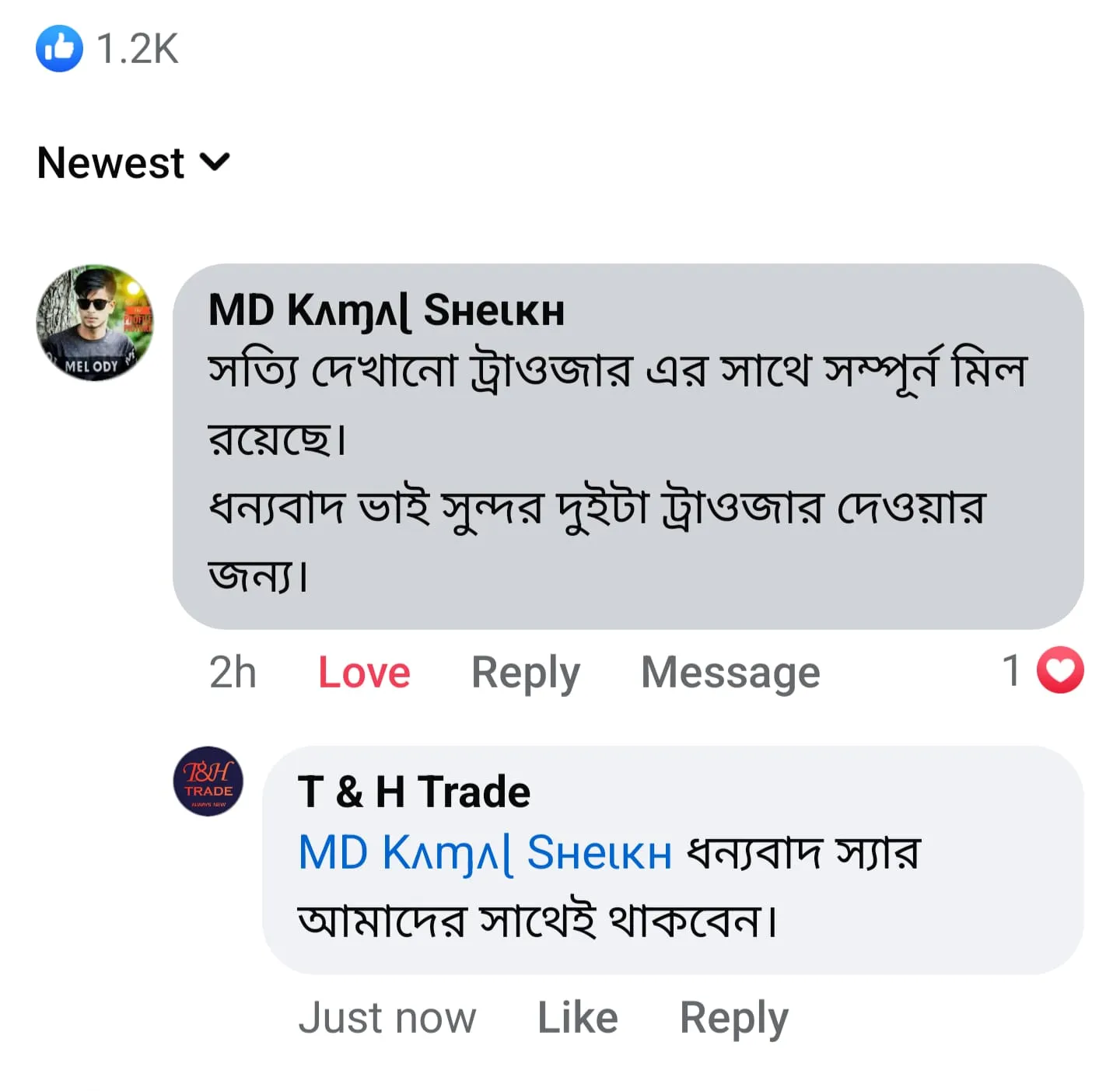
Task: Reply to the T & H Trade reply
Action: tap(733, 1017)
